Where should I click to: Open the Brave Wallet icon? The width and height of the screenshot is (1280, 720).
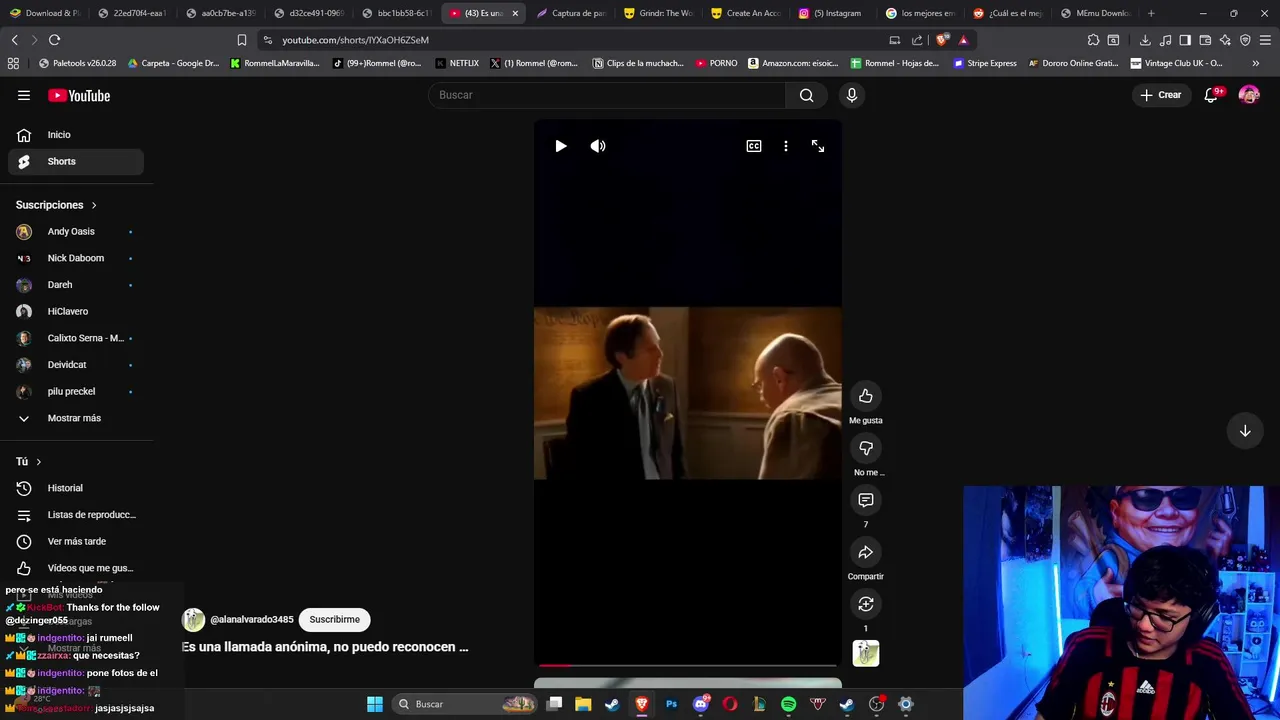pos(1205,40)
